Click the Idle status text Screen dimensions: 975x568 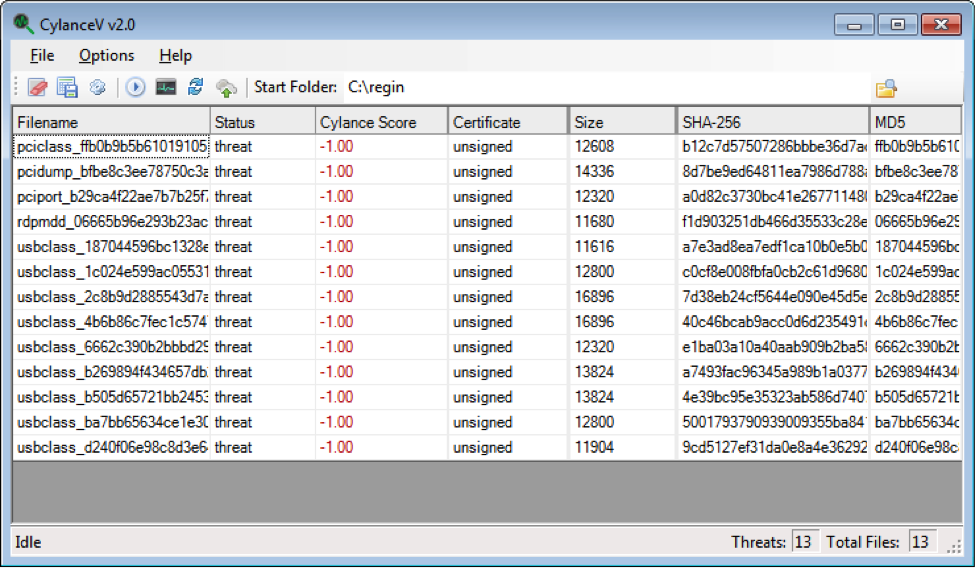point(28,542)
